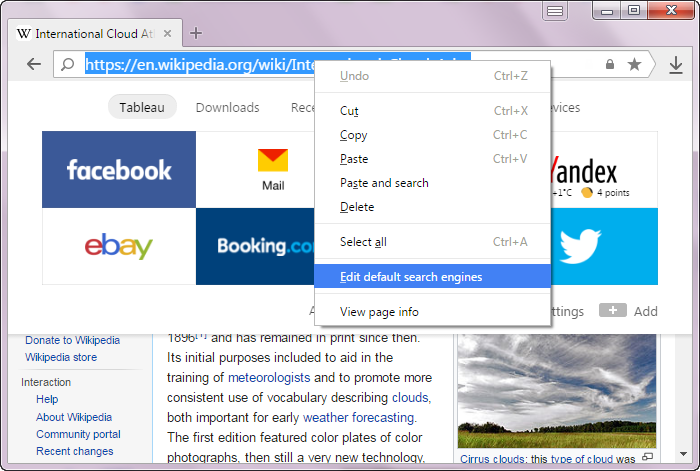The height and width of the screenshot is (471, 700).
Task: Choose Cut in the context menu
Action: [432, 111]
